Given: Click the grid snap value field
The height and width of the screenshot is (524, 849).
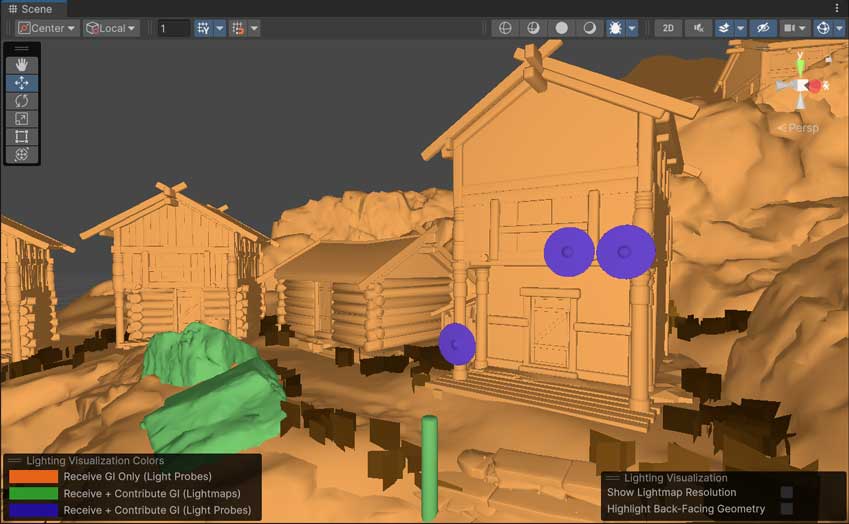Looking at the screenshot, I should click(x=173, y=28).
